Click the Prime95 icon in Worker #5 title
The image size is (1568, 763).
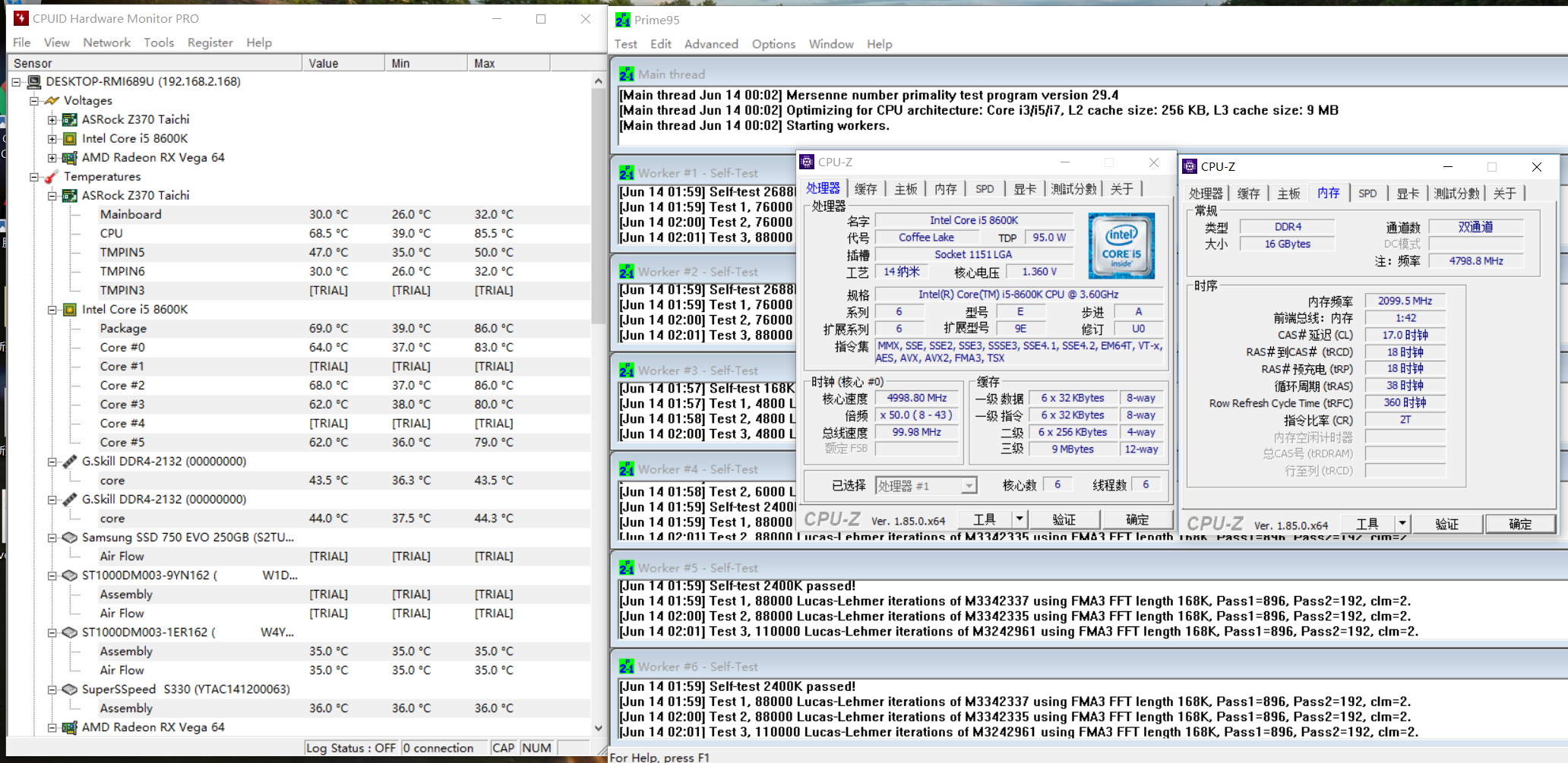[x=626, y=568]
